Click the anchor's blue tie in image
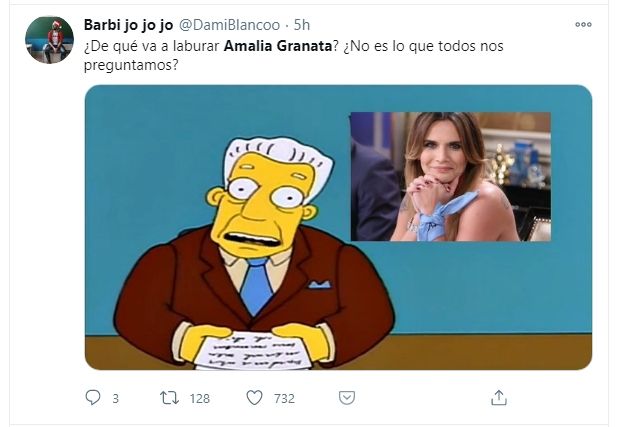The width and height of the screenshot is (620, 427). click(x=257, y=285)
